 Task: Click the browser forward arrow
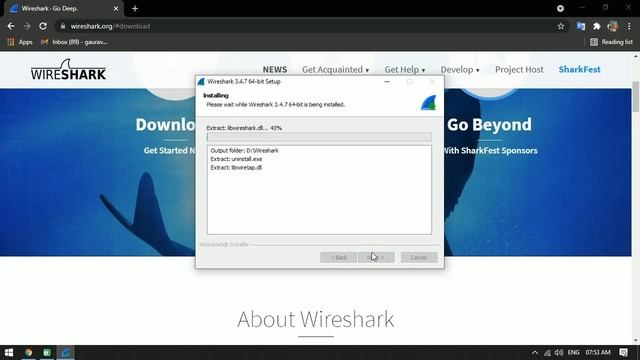coord(27,26)
